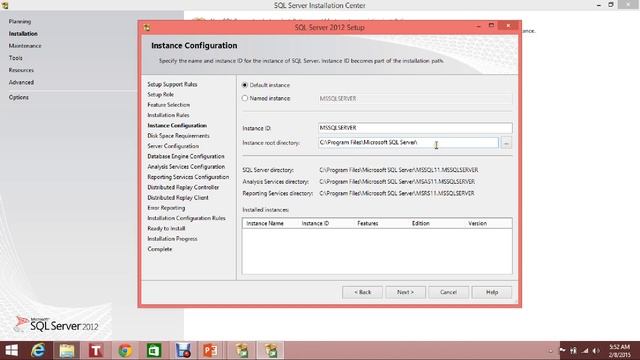The width and height of the screenshot is (640, 360).
Task: Open the Windows Start button
Action: click(11, 351)
